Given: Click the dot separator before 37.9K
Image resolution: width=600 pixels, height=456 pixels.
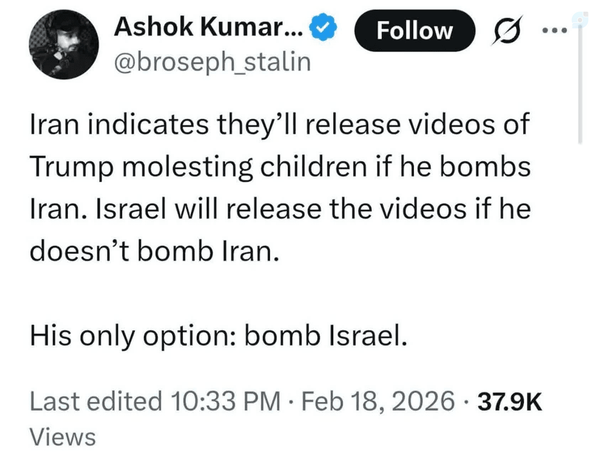Looking at the screenshot, I should pos(473,402).
